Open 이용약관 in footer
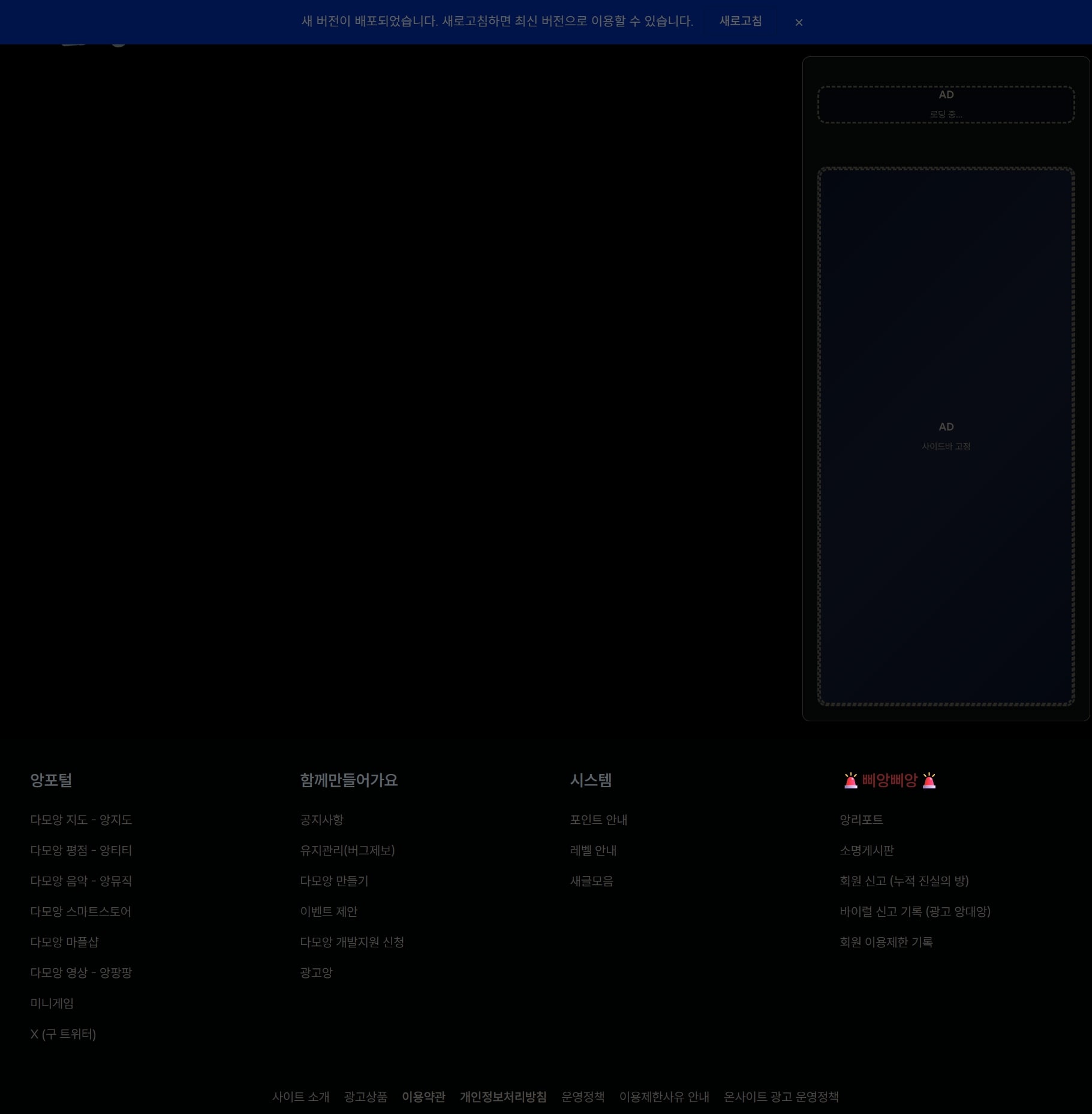Viewport: 1092px width, 1114px height. 423,1097
